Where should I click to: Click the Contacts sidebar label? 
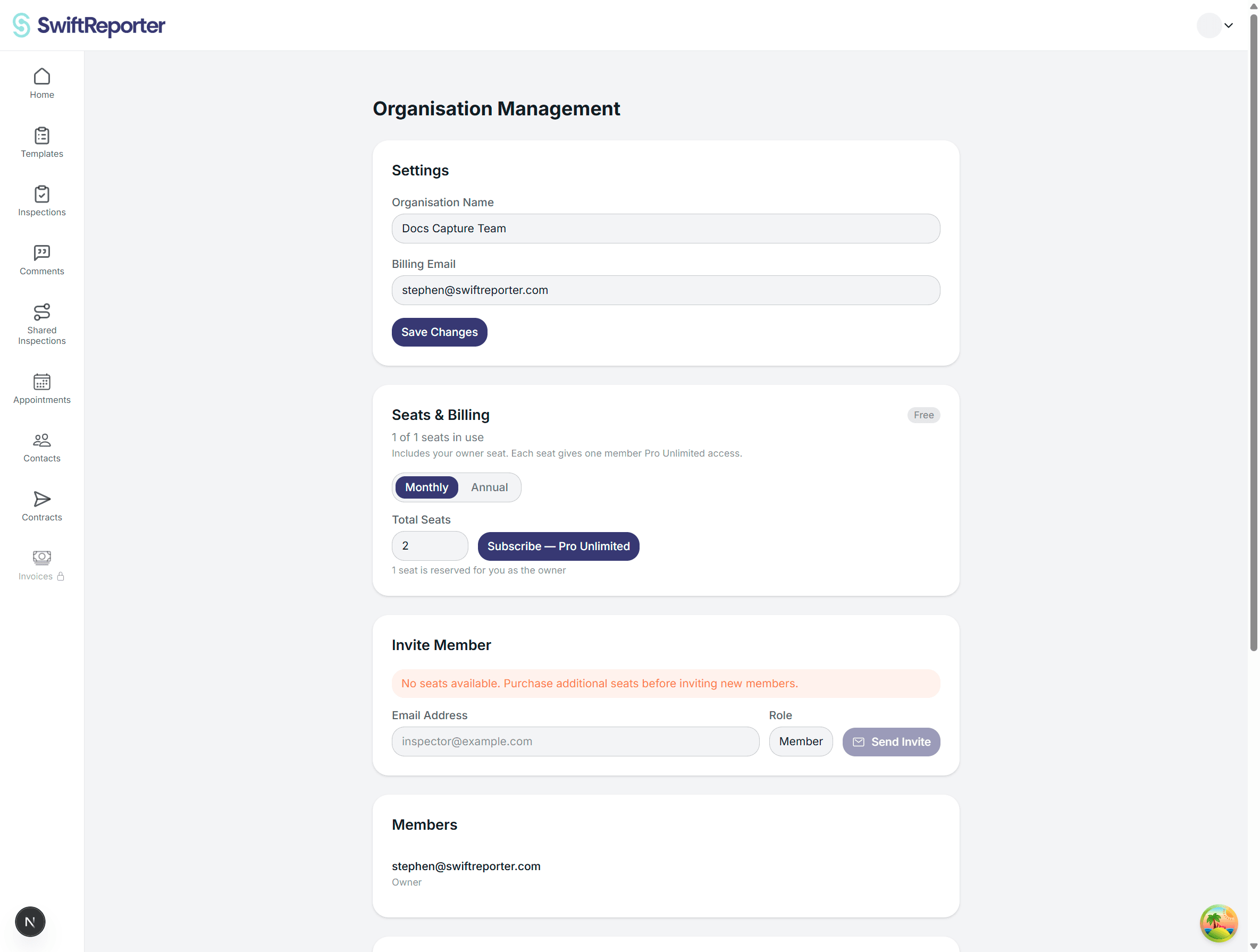tap(41, 458)
